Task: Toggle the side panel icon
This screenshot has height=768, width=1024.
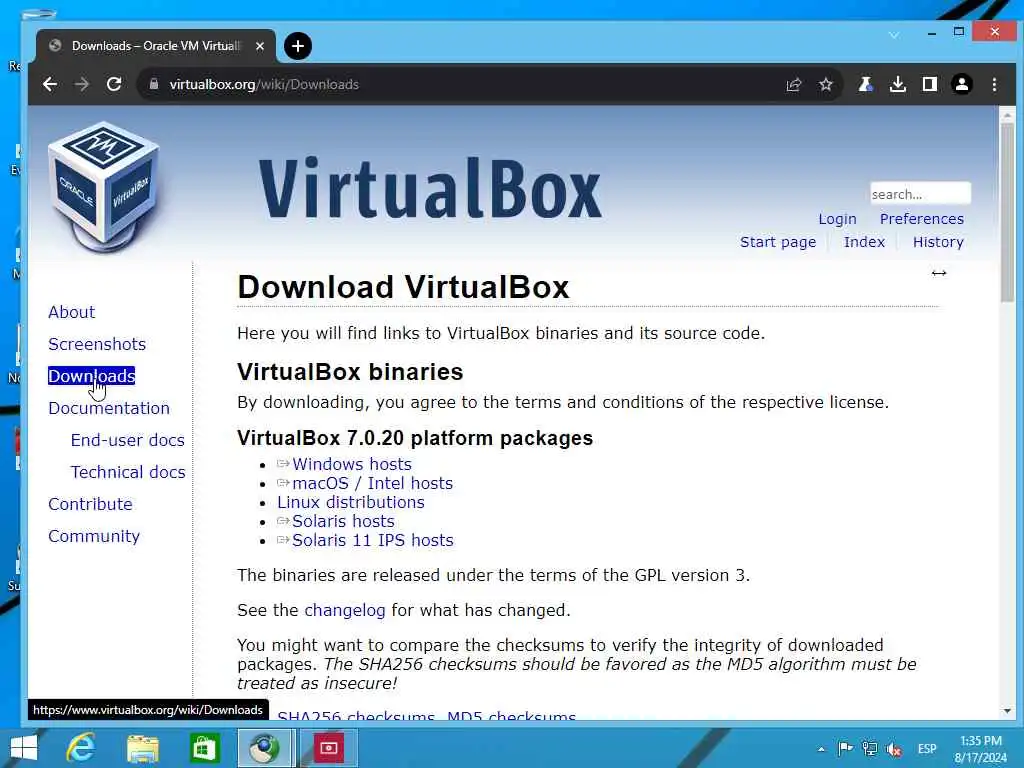Action: 930,84
